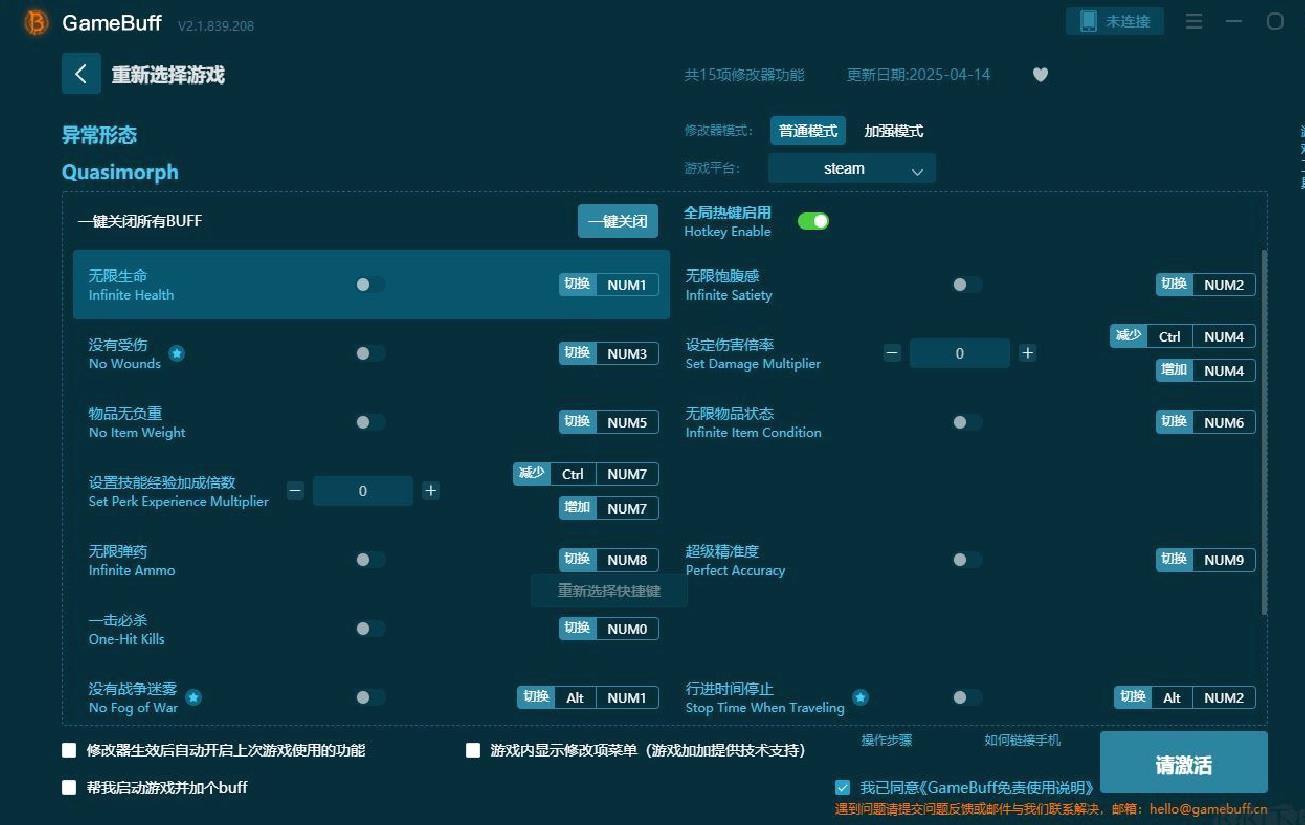The image size is (1305, 825).
Task: Click star badge beside Stop Time When Traveling
Action: coord(860,697)
